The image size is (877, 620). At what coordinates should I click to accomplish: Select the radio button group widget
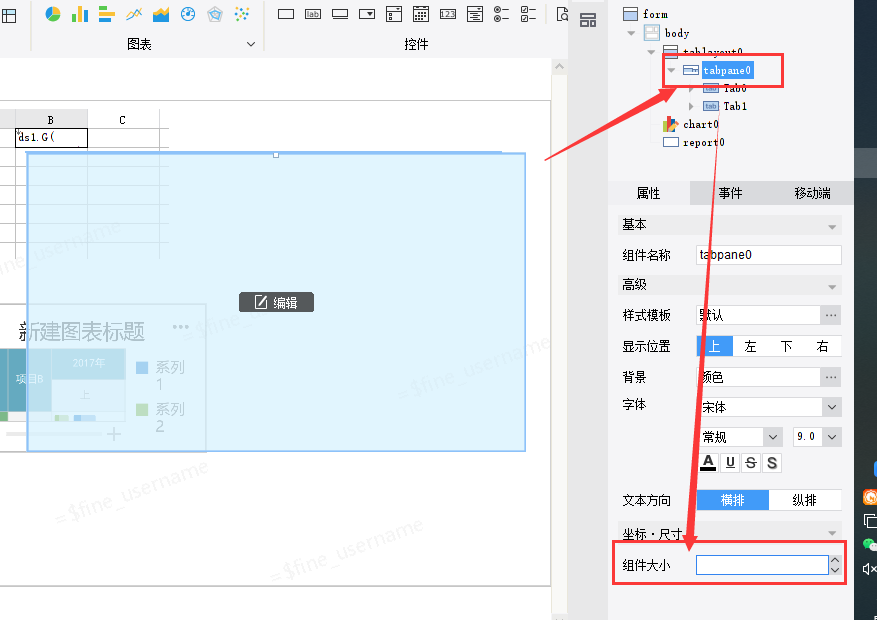(x=501, y=14)
